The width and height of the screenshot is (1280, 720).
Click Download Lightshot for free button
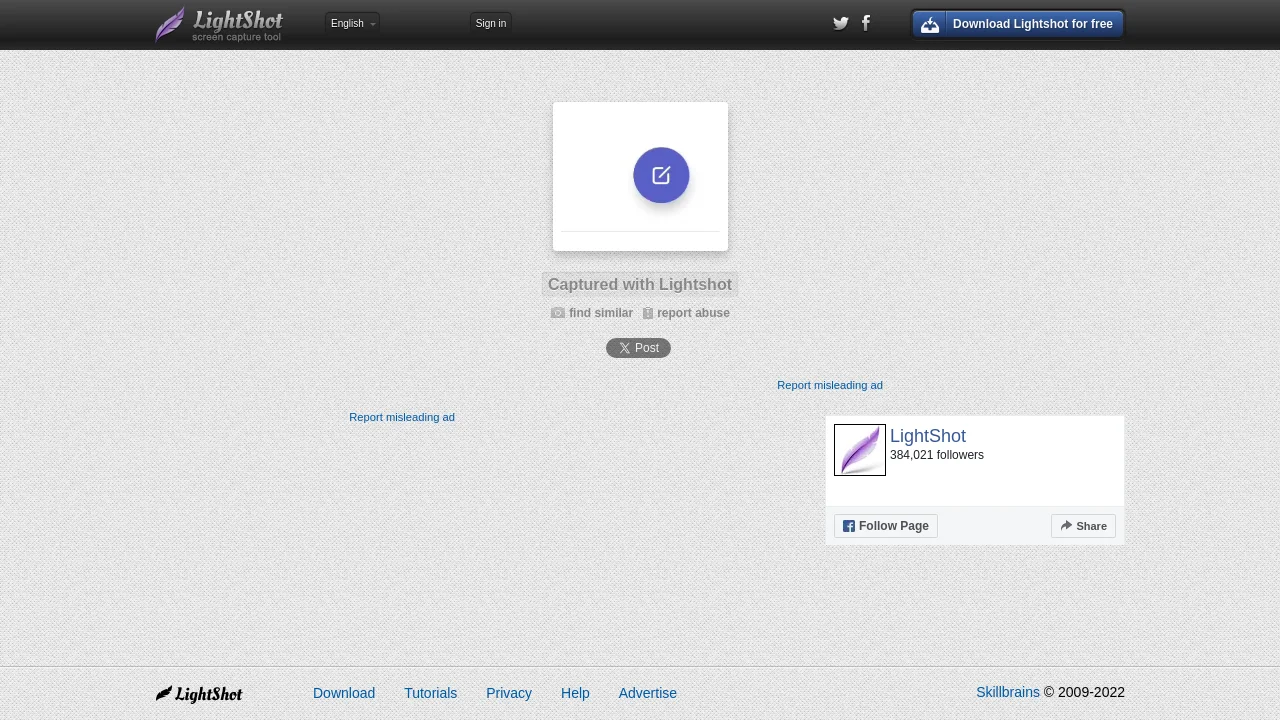click(1018, 24)
